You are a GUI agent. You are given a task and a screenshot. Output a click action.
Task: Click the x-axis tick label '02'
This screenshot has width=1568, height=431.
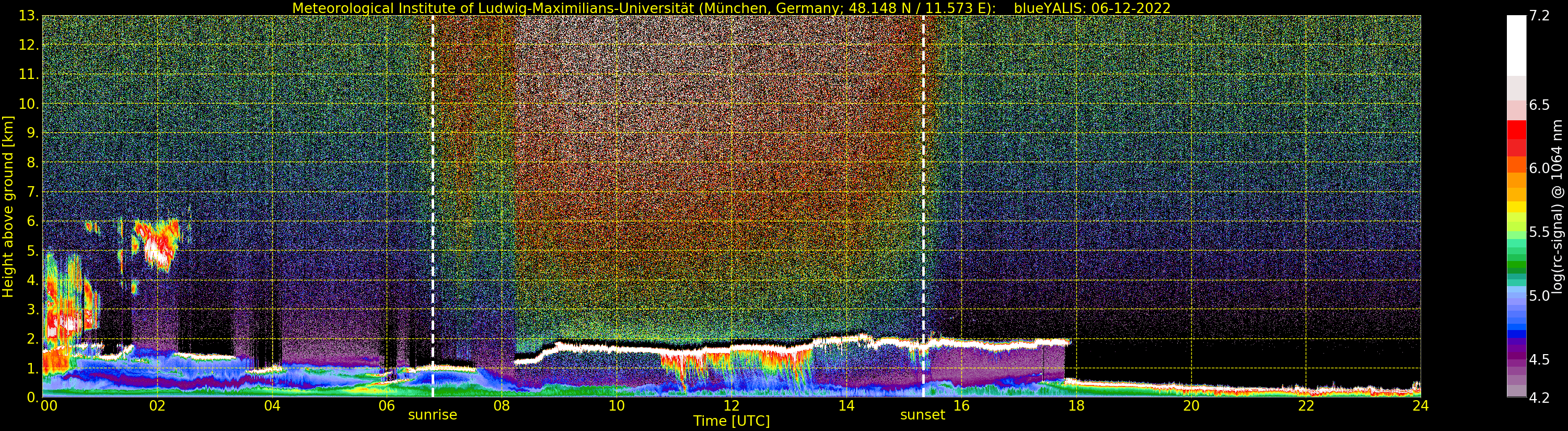tap(157, 406)
